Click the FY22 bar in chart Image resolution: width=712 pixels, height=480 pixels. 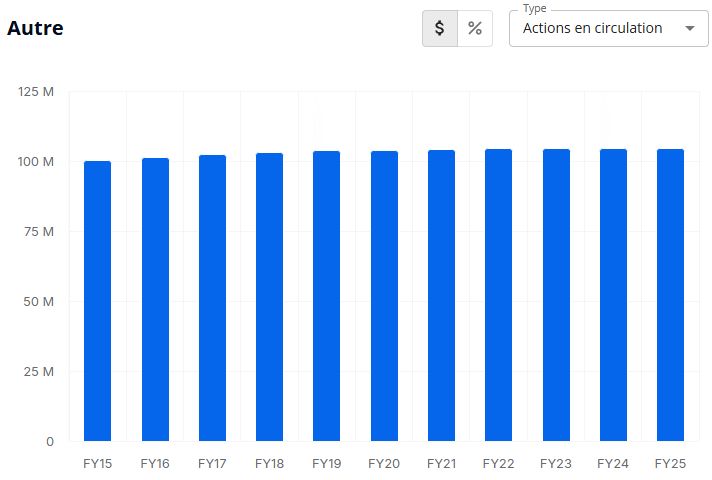[x=499, y=295]
